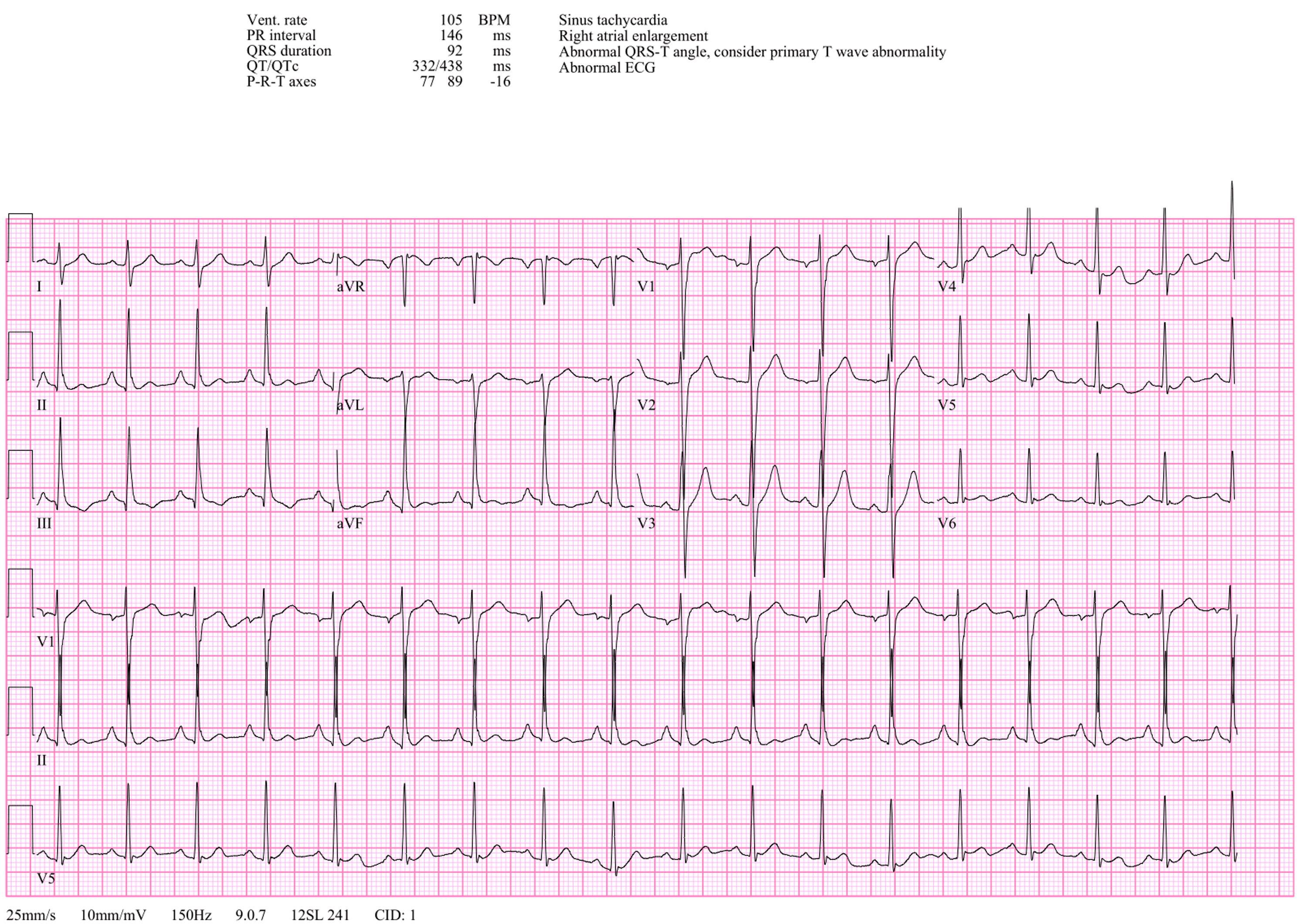Click the calibration pulse beside bottom V5 strip

(x=20, y=829)
